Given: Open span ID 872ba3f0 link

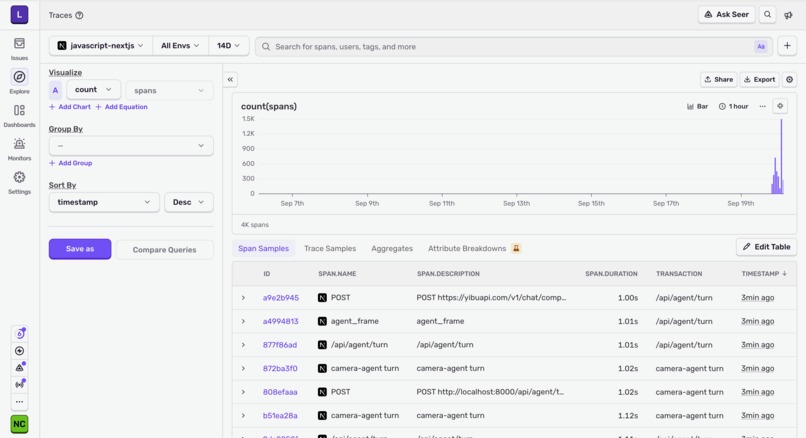Looking at the screenshot, I should click(280, 369).
